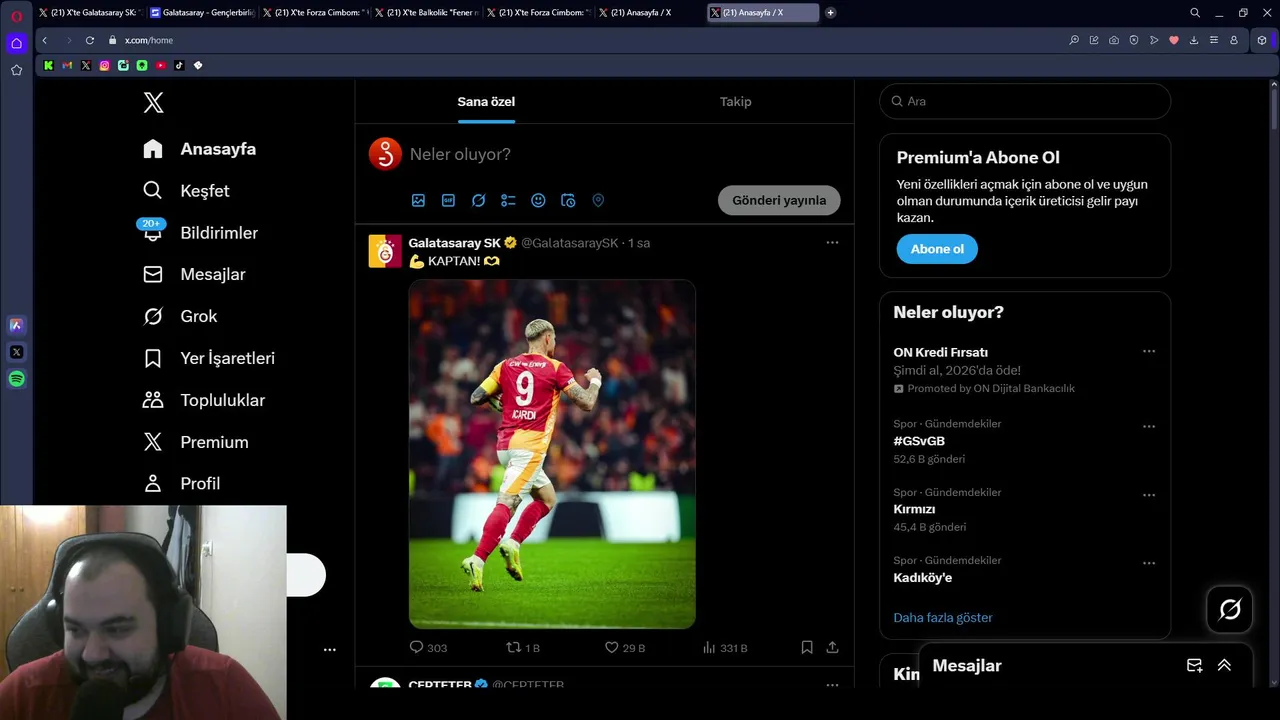Expand the Mesajlar drawer
The width and height of the screenshot is (1280, 720).
point(1224,665)
